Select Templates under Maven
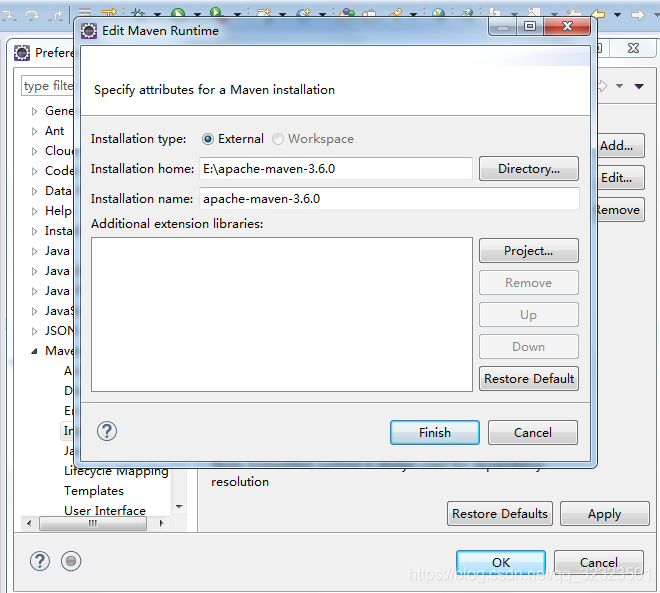This screenshot has width=660, height=593. click(x=94, y=491)
